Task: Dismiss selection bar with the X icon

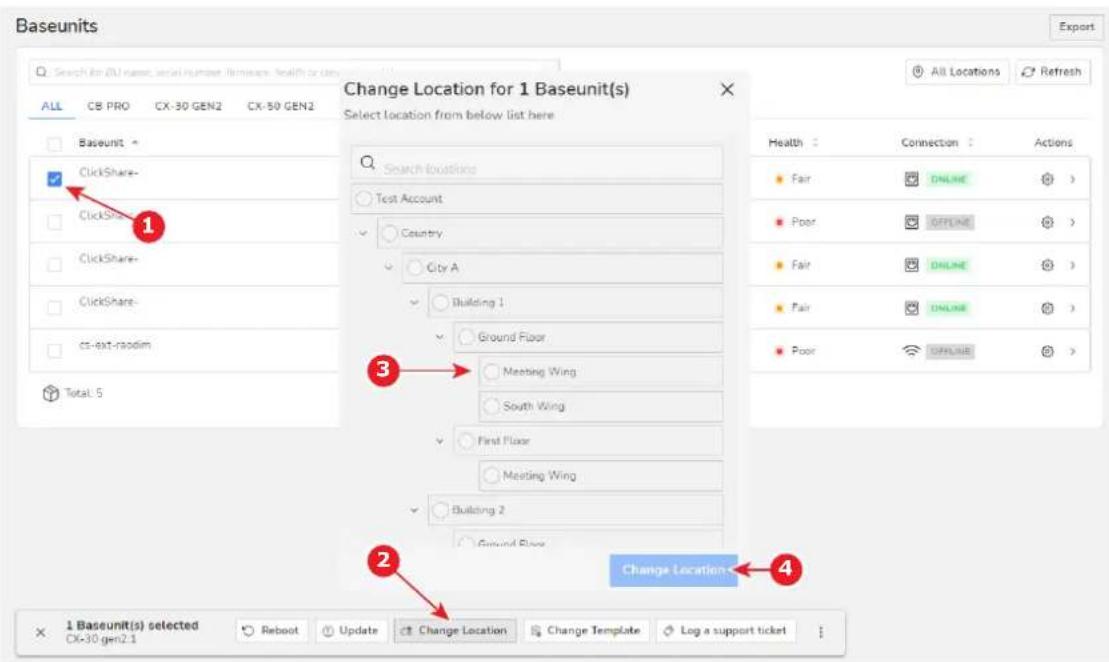Action: click(x=41, y=632)
